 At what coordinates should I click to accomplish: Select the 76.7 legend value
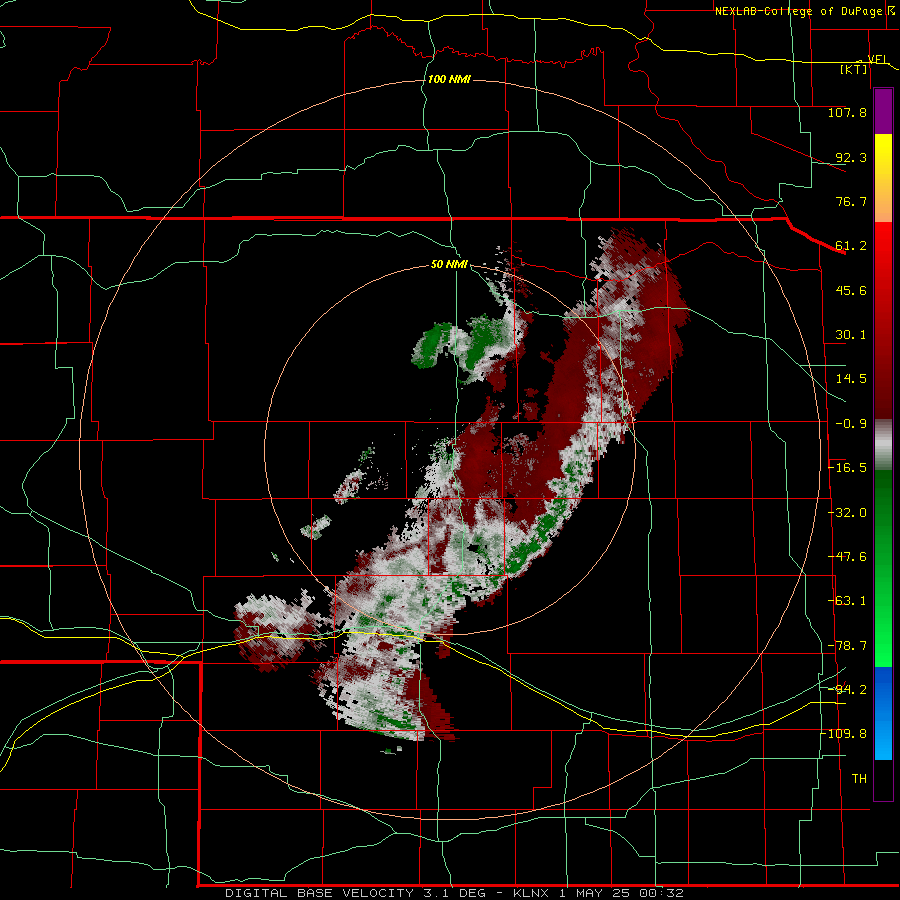click(851, 201)
